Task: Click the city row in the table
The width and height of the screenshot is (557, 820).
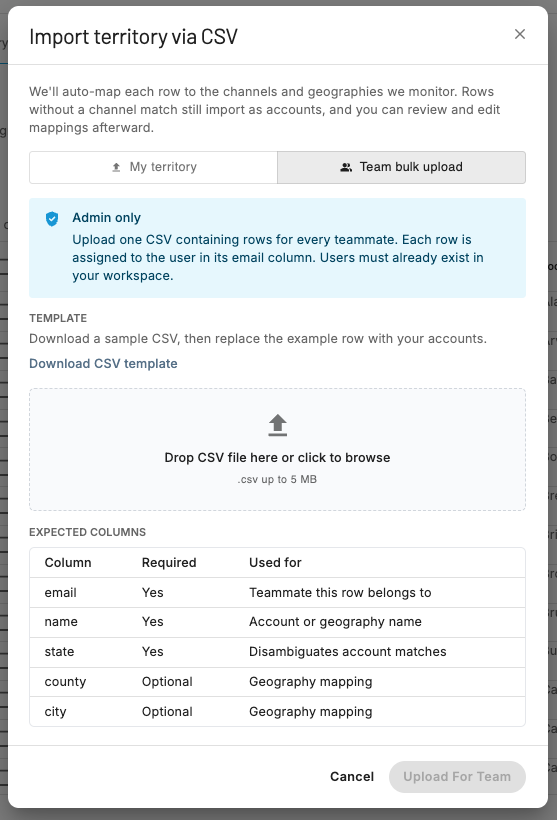Action: [277, 712]
